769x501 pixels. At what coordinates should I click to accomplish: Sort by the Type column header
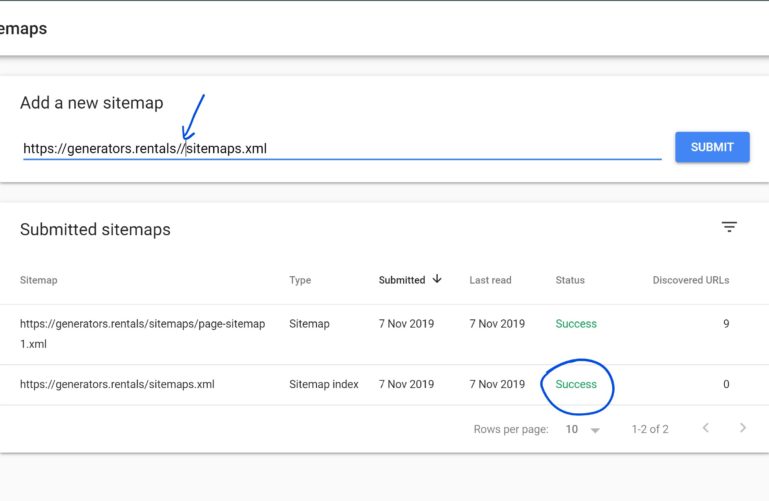coord(300,280)
